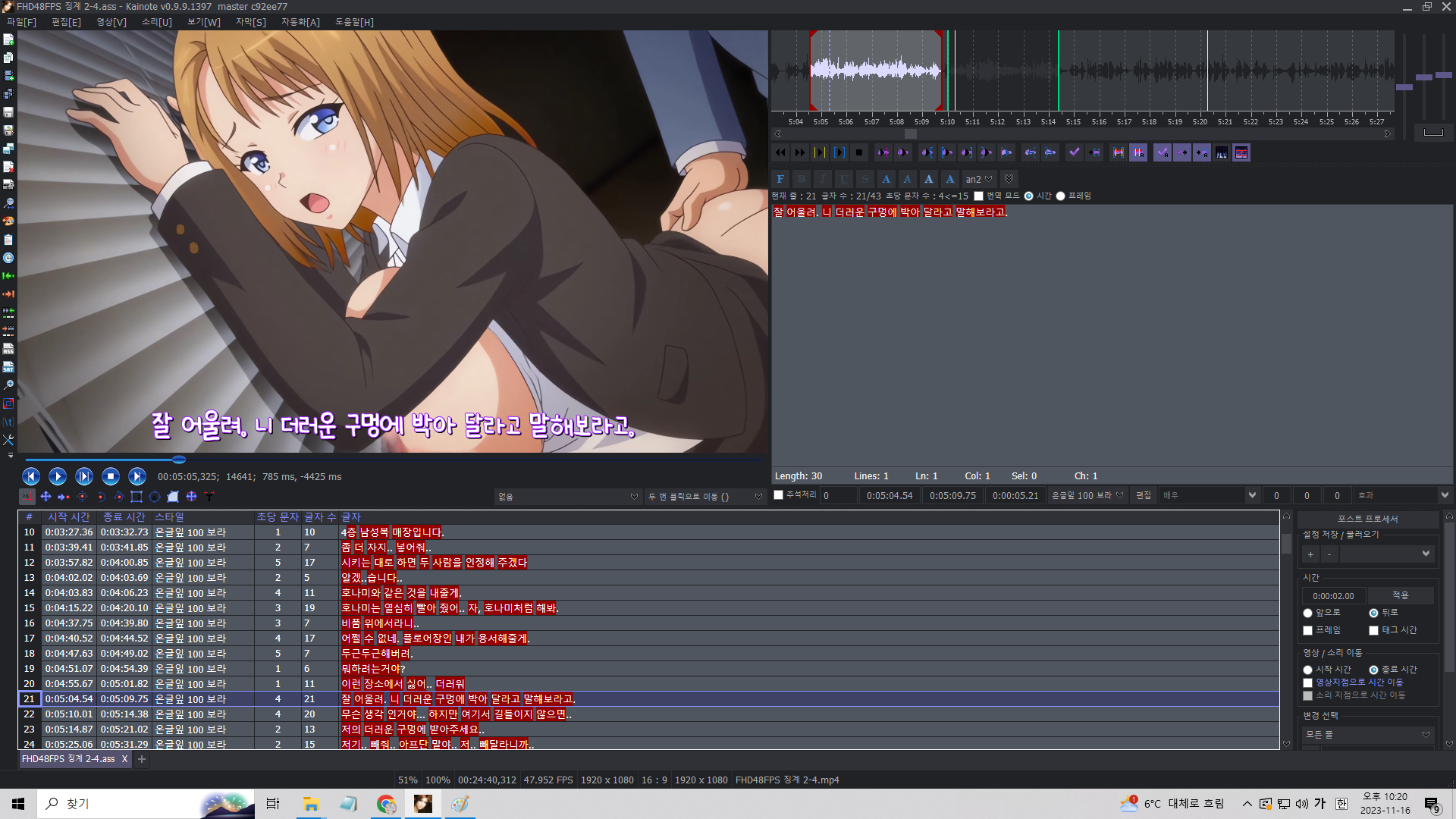Select the 뒤로 radio button
1456x819 pixels.
point(1373,613)
